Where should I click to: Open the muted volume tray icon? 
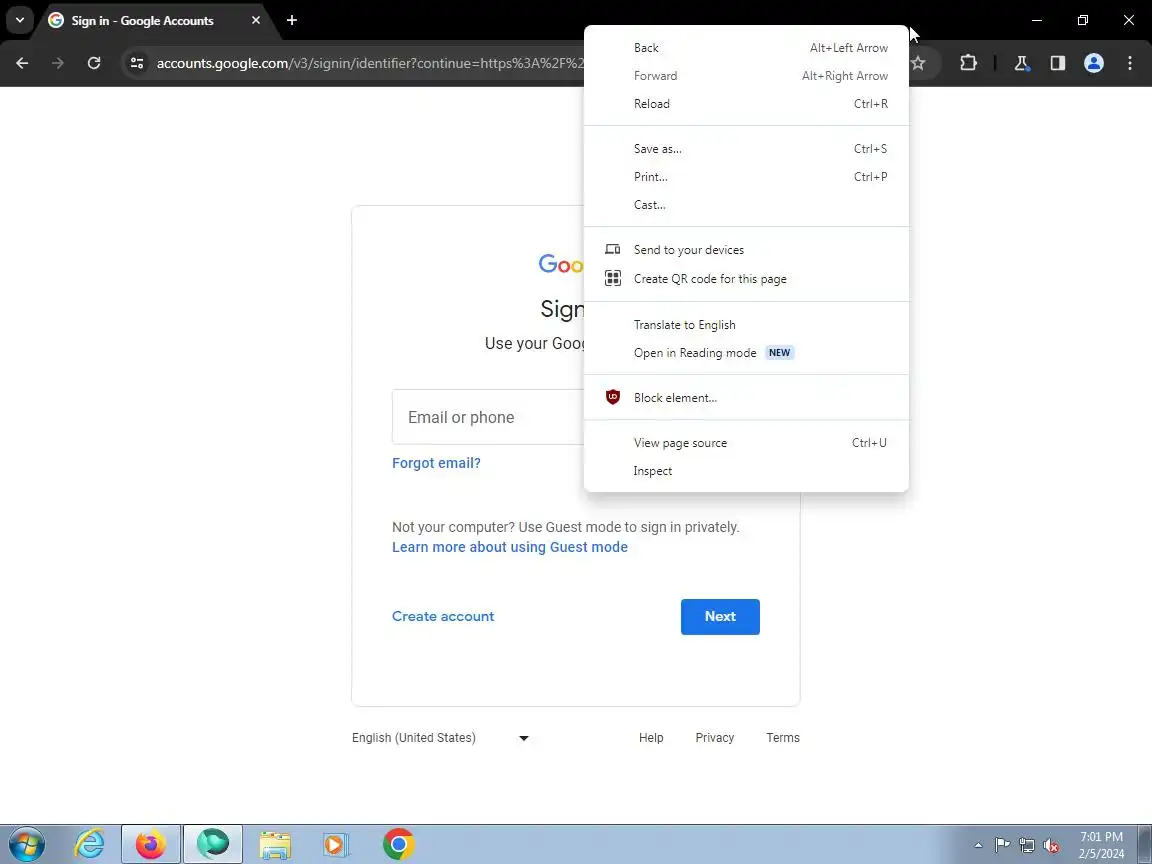tap(1051, 845)
